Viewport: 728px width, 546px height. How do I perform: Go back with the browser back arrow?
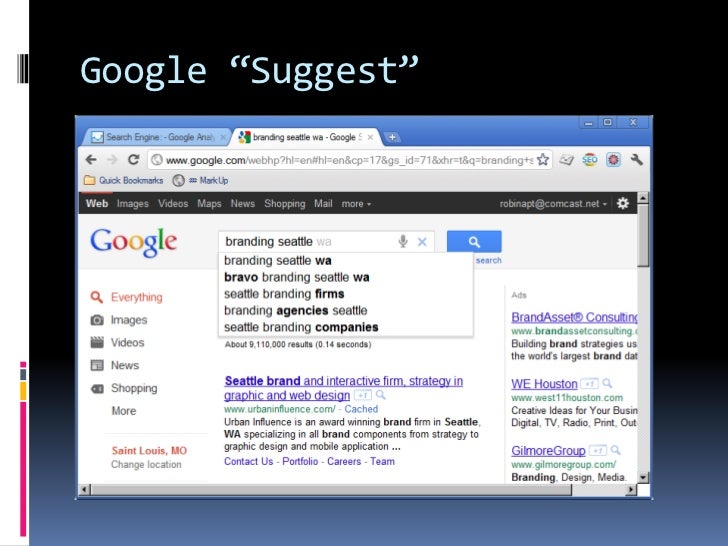(x=91, y=160)
